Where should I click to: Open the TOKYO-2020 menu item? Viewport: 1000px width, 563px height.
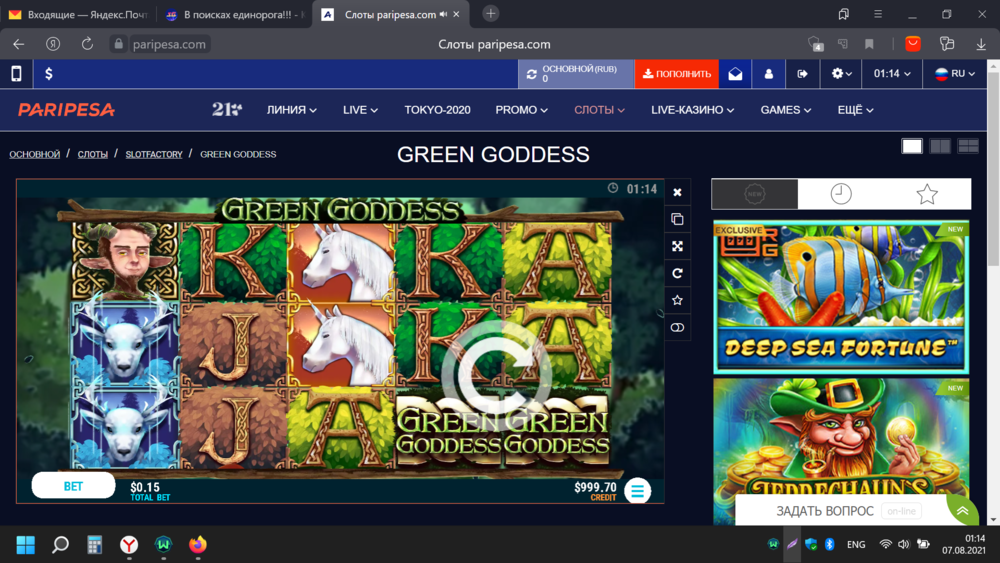[x=438, y=110]
